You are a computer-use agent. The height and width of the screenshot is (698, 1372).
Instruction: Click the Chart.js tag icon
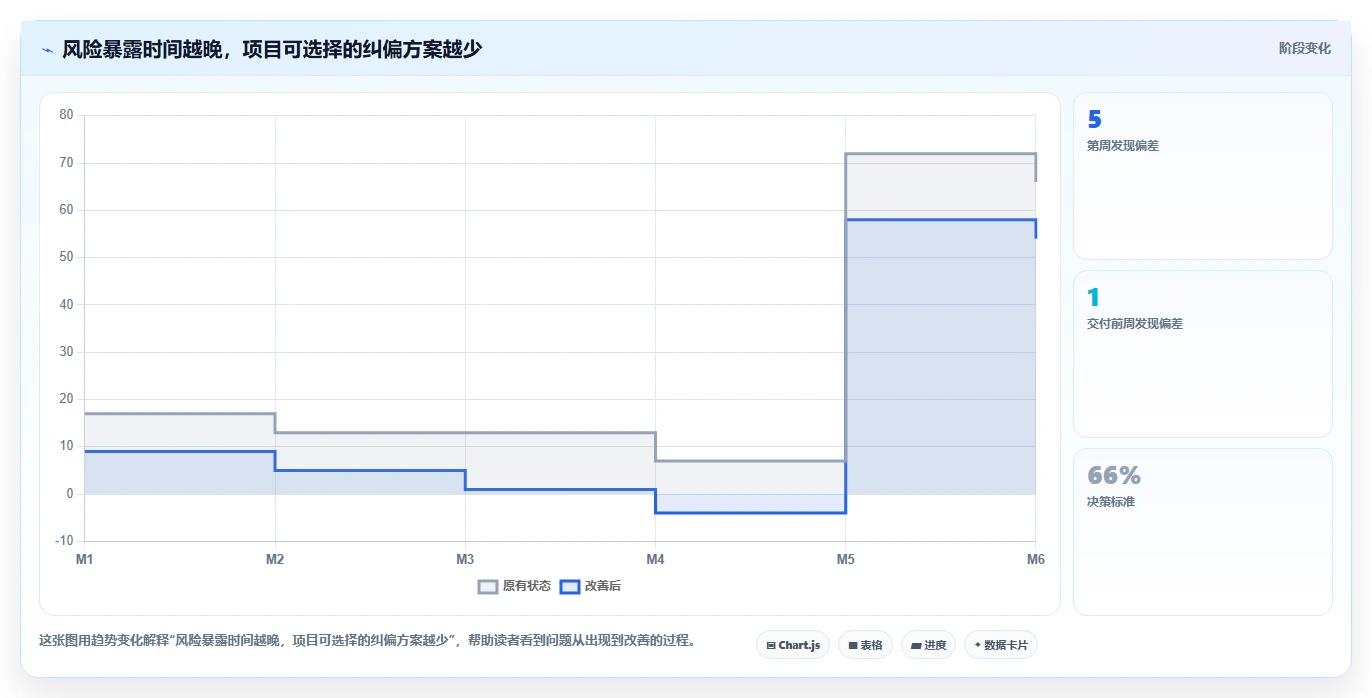click(771, 646)
